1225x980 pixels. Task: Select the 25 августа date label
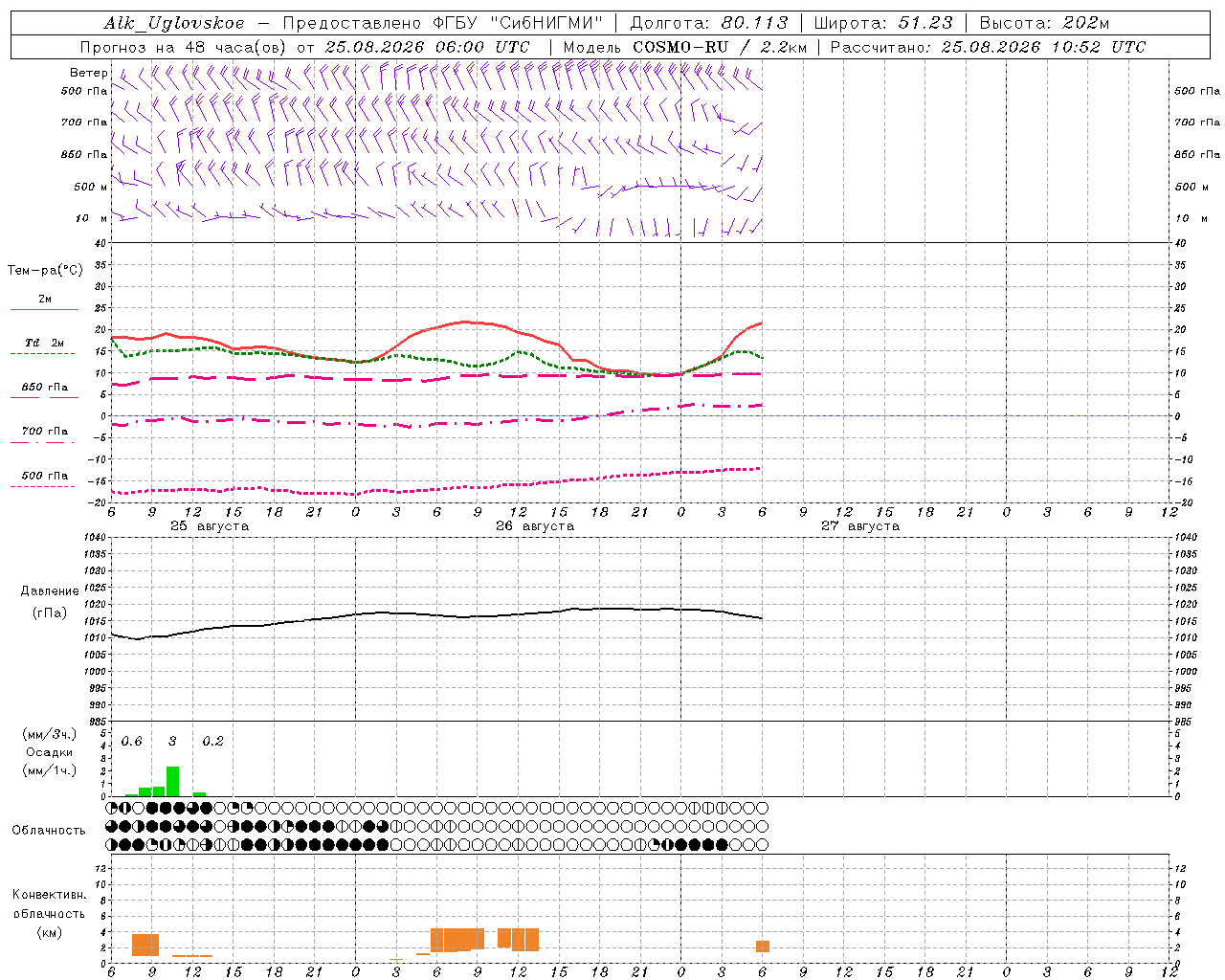[210, 526]
